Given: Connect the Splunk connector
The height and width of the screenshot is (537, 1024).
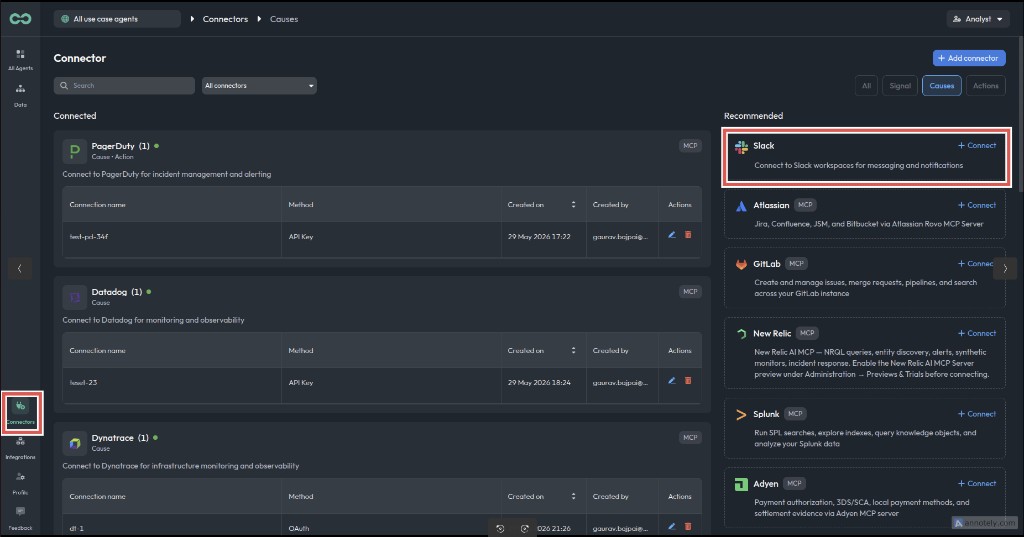Looking at the screenshot, I should pos(977,414).
